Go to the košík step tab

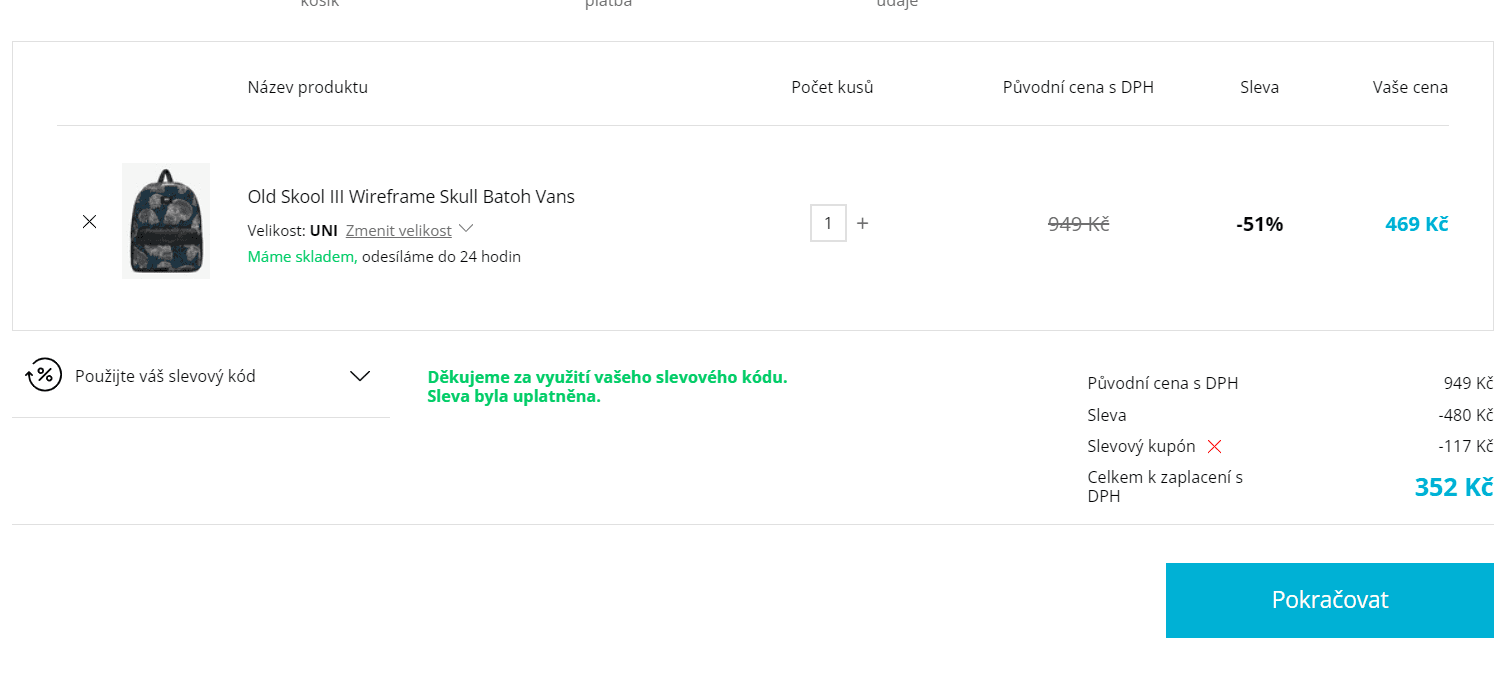coord(320,4)
